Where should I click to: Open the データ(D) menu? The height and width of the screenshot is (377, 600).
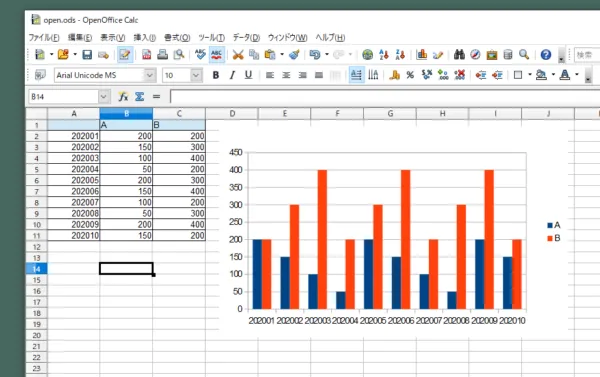(x=246, y=38)
